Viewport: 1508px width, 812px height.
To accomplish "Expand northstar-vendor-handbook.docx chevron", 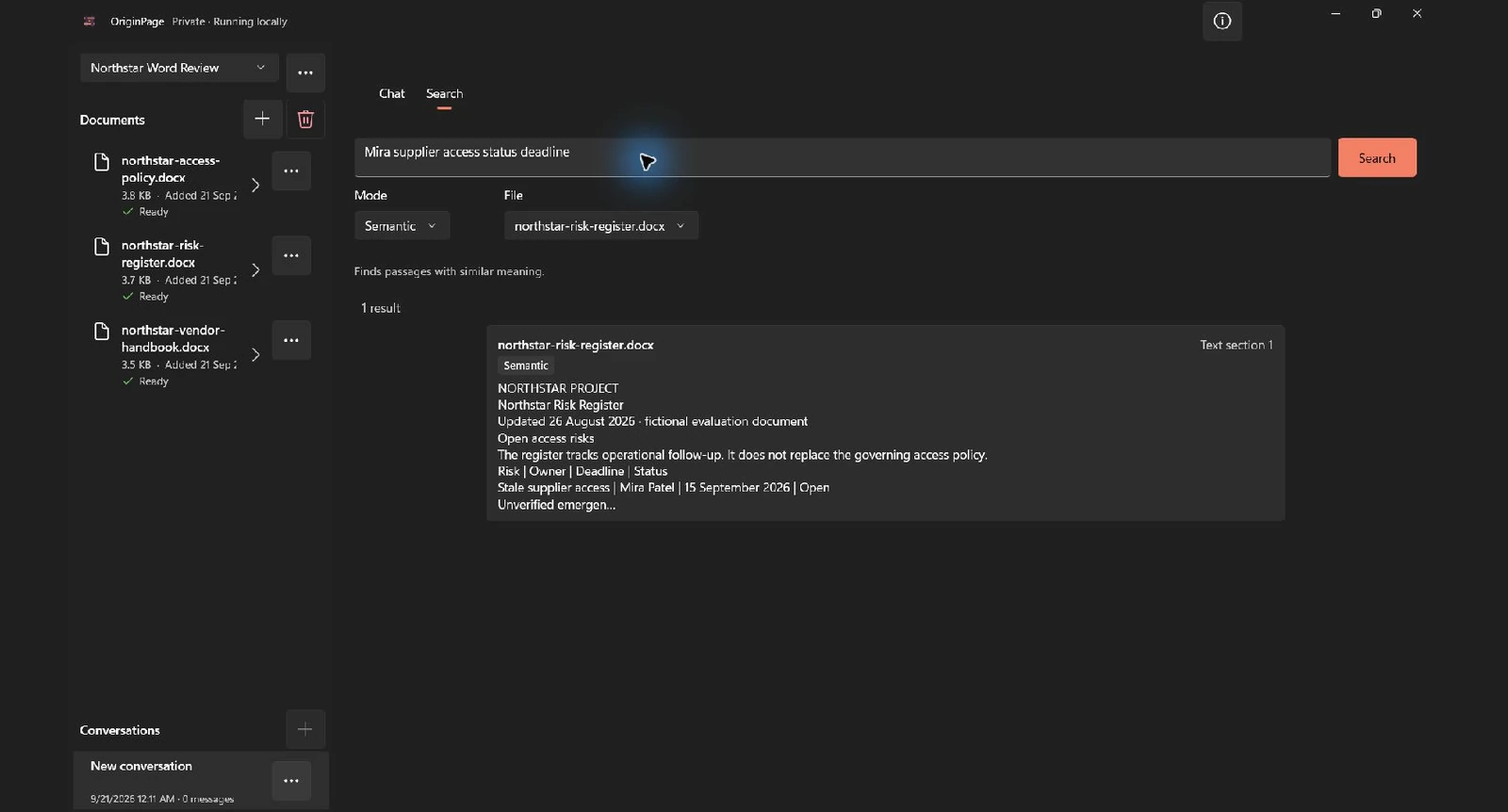I will 255,354.
